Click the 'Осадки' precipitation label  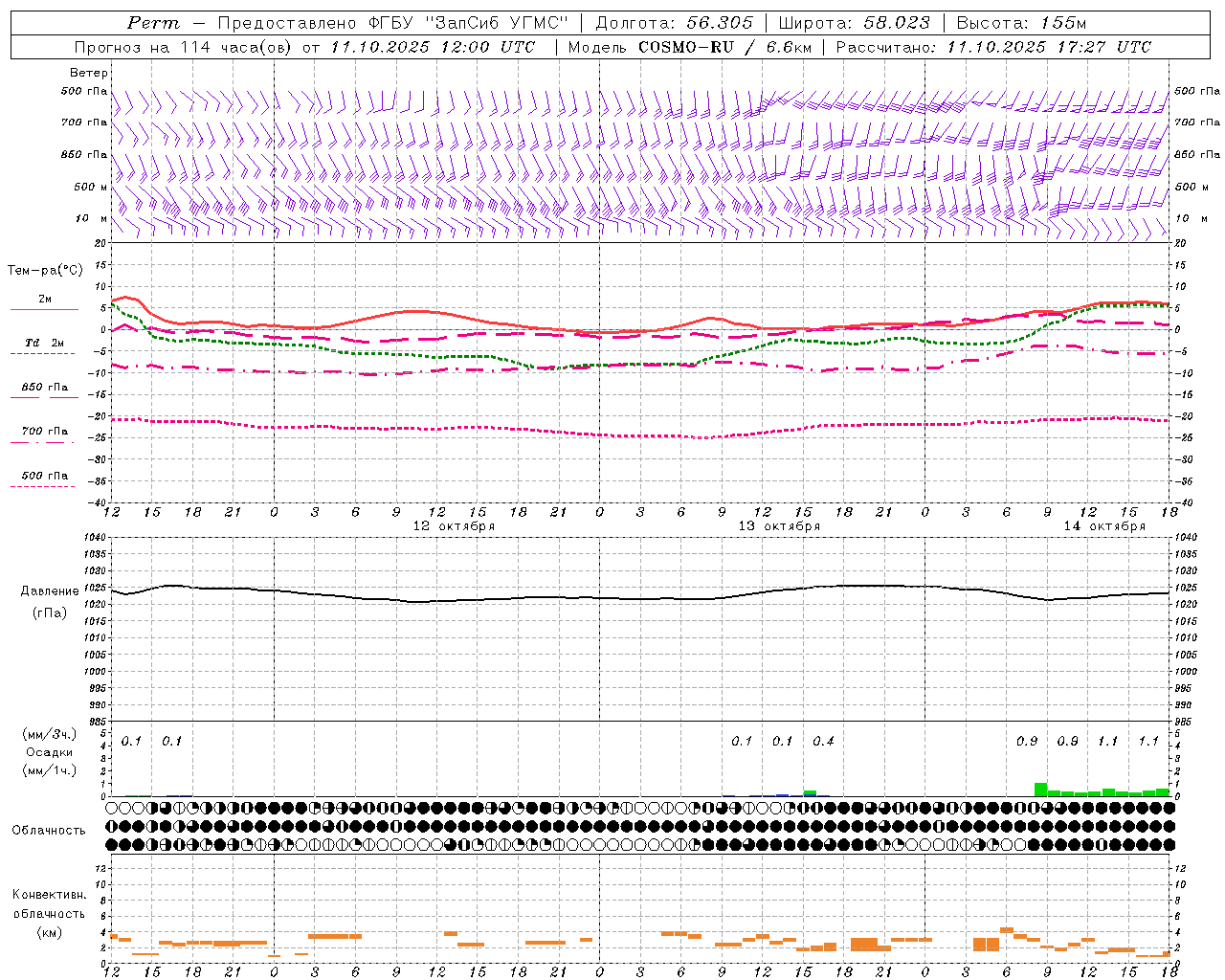pos(50,752)
